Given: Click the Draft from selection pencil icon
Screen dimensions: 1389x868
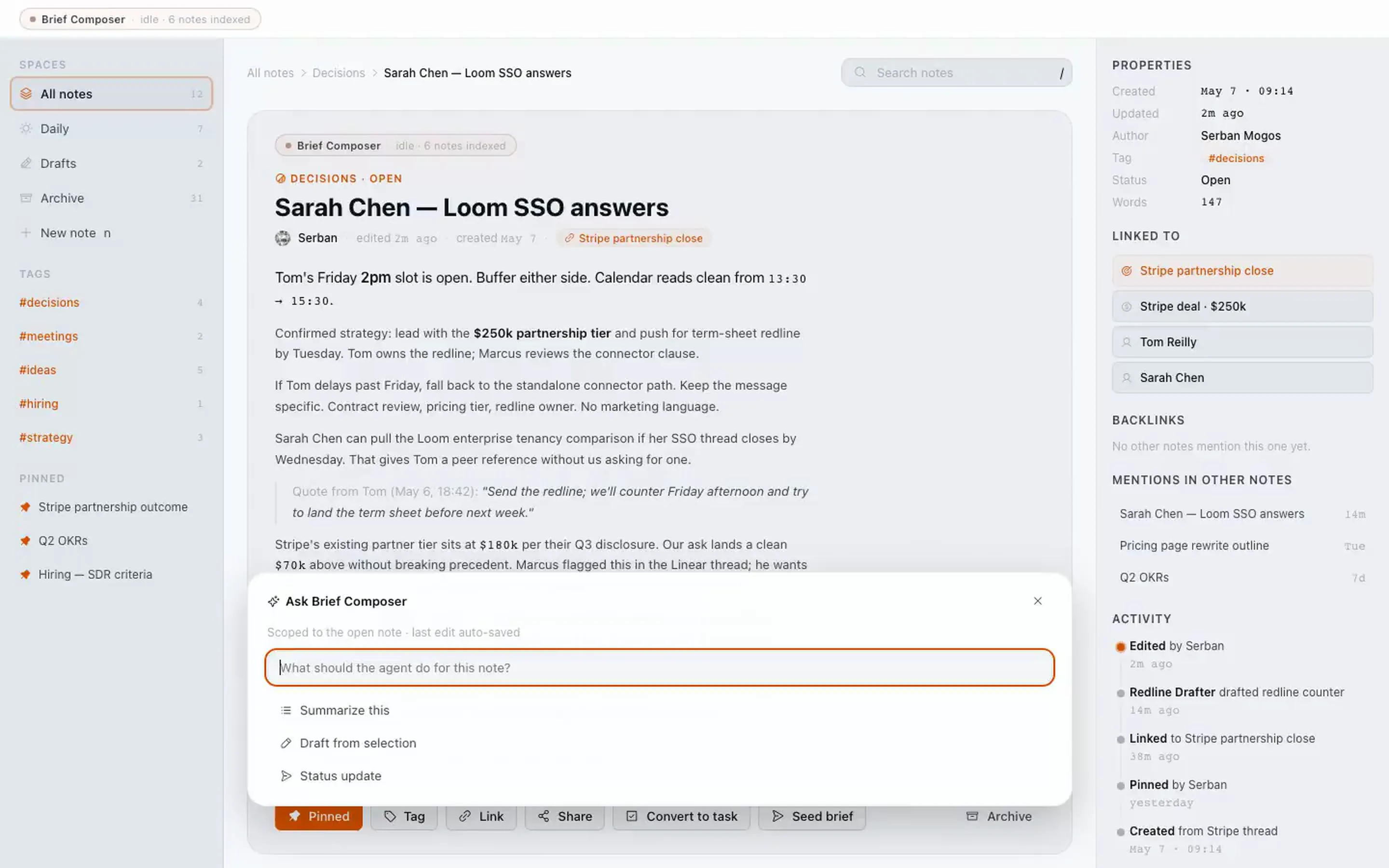Looking at the screenshot, I should (x=285, y=743).
